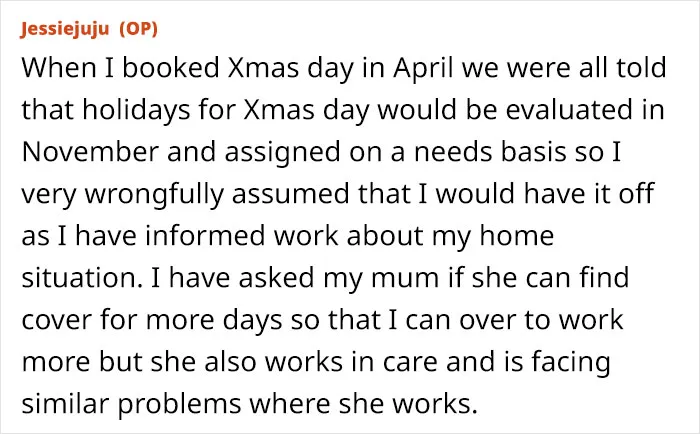Image resolution: width=700 pixels, height=434 pixels.
Task: Click the word 'mum' in the comment
Action: [405, 278]
